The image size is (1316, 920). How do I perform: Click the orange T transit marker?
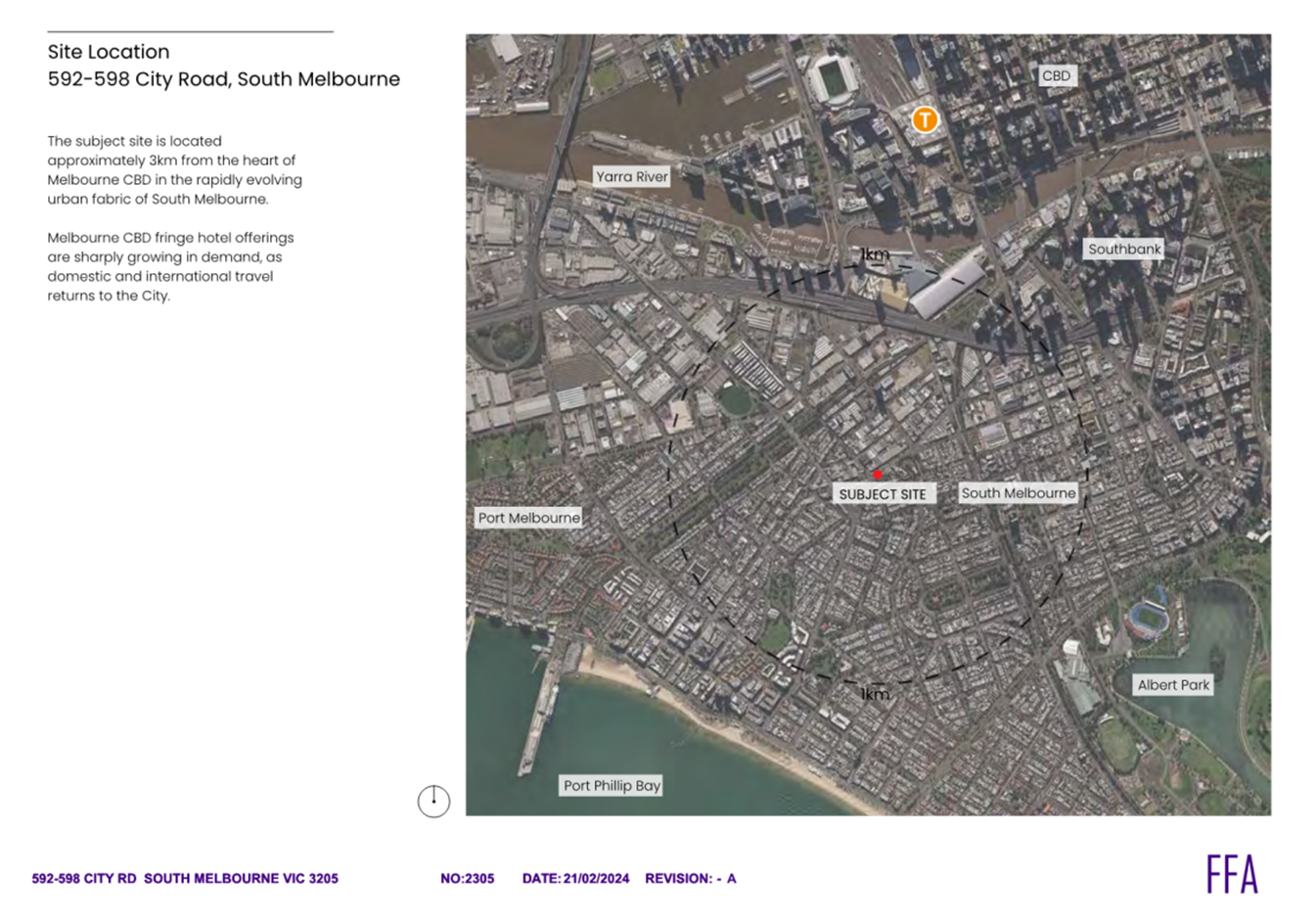coord(925,119)
